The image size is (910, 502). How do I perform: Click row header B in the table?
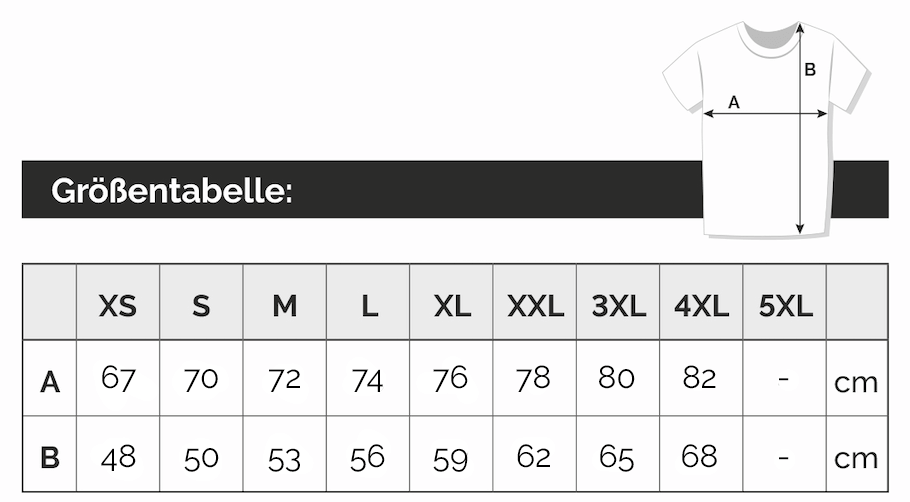pos(50,458)
